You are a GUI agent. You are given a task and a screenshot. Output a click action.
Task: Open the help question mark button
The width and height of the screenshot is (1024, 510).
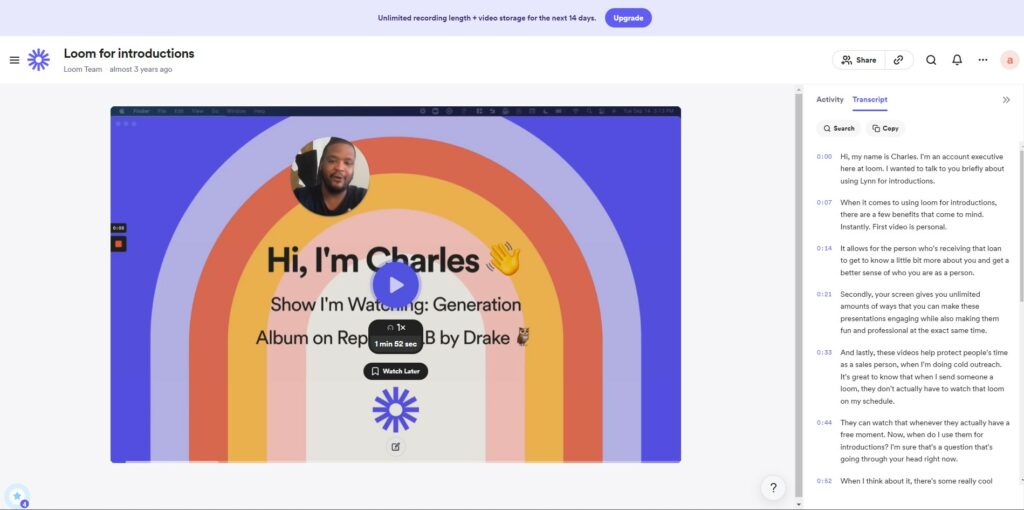click(773, 488)
